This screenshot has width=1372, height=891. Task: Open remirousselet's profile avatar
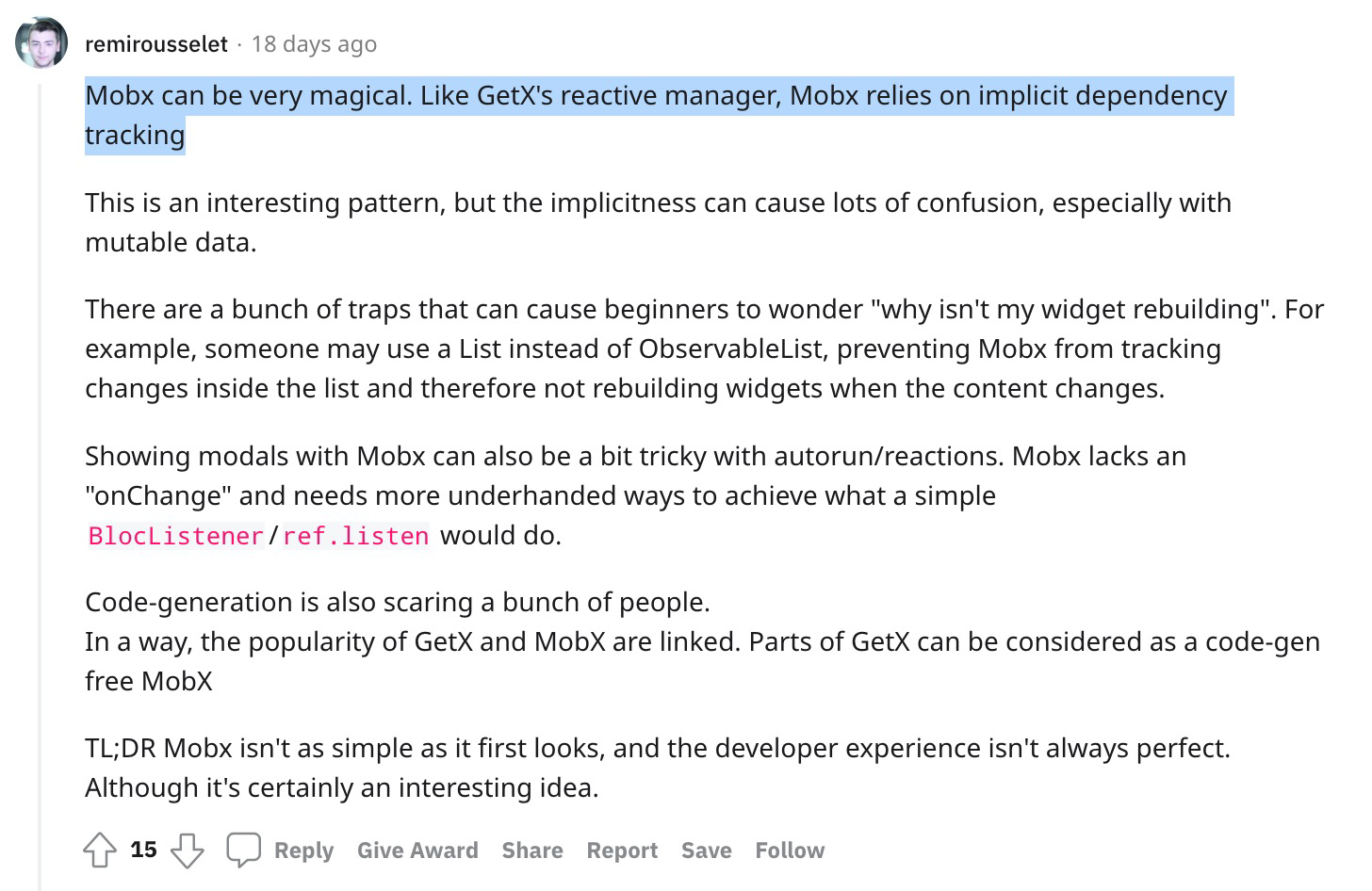click(x=41, y=42)
